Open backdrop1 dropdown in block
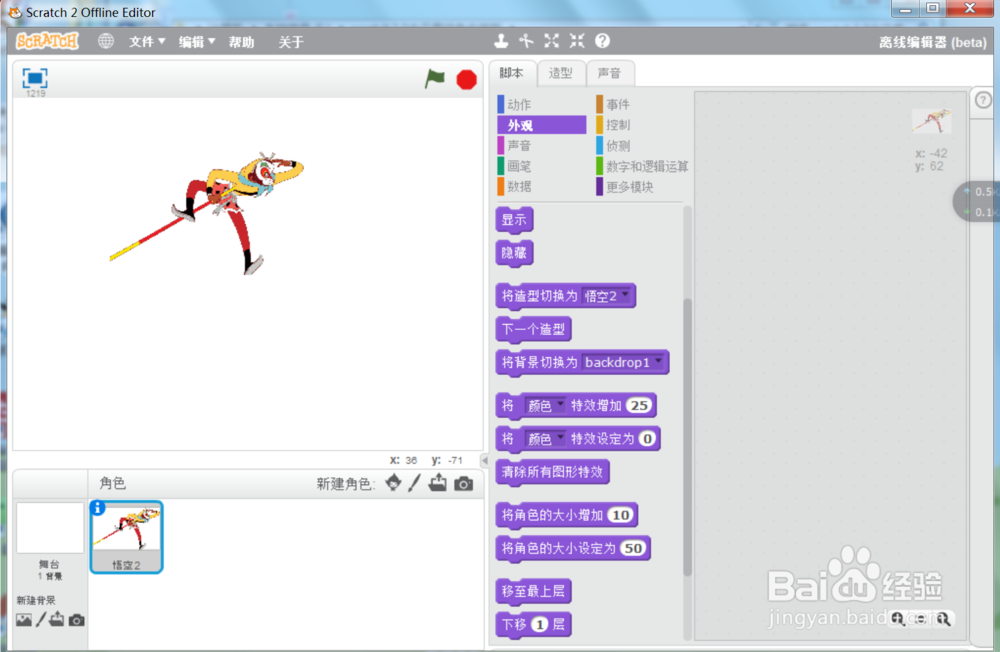The width and height of the screenshot is (1000, 652). [623, 362]
